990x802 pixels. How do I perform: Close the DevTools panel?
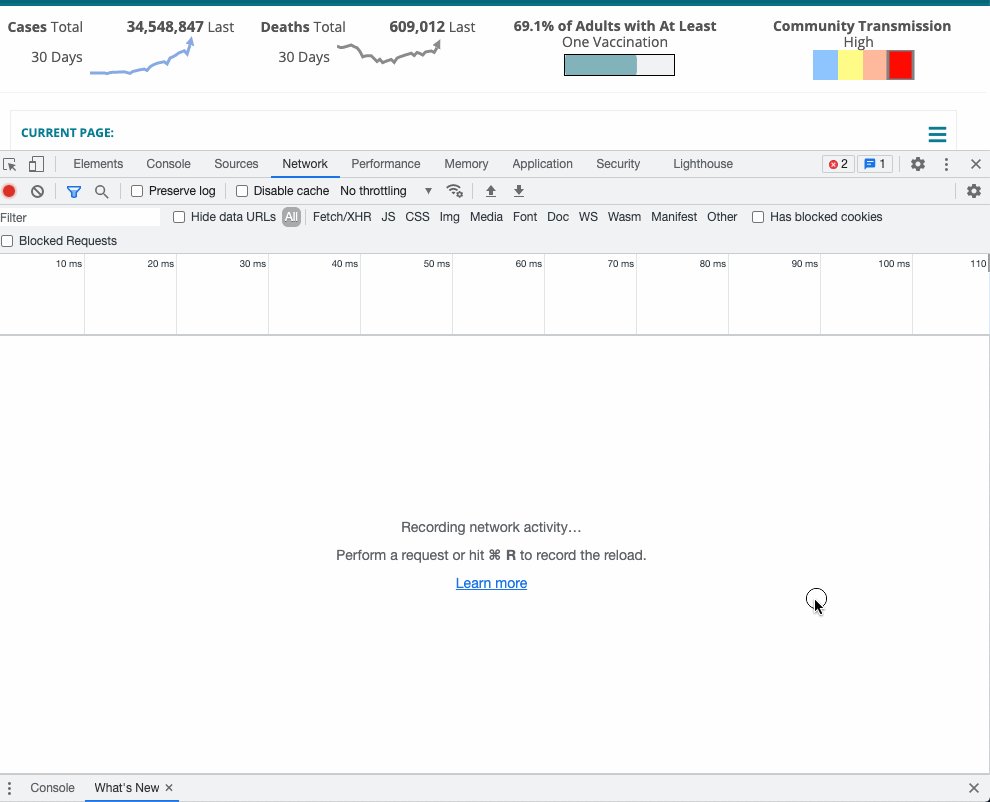click(x=975, y=164)
